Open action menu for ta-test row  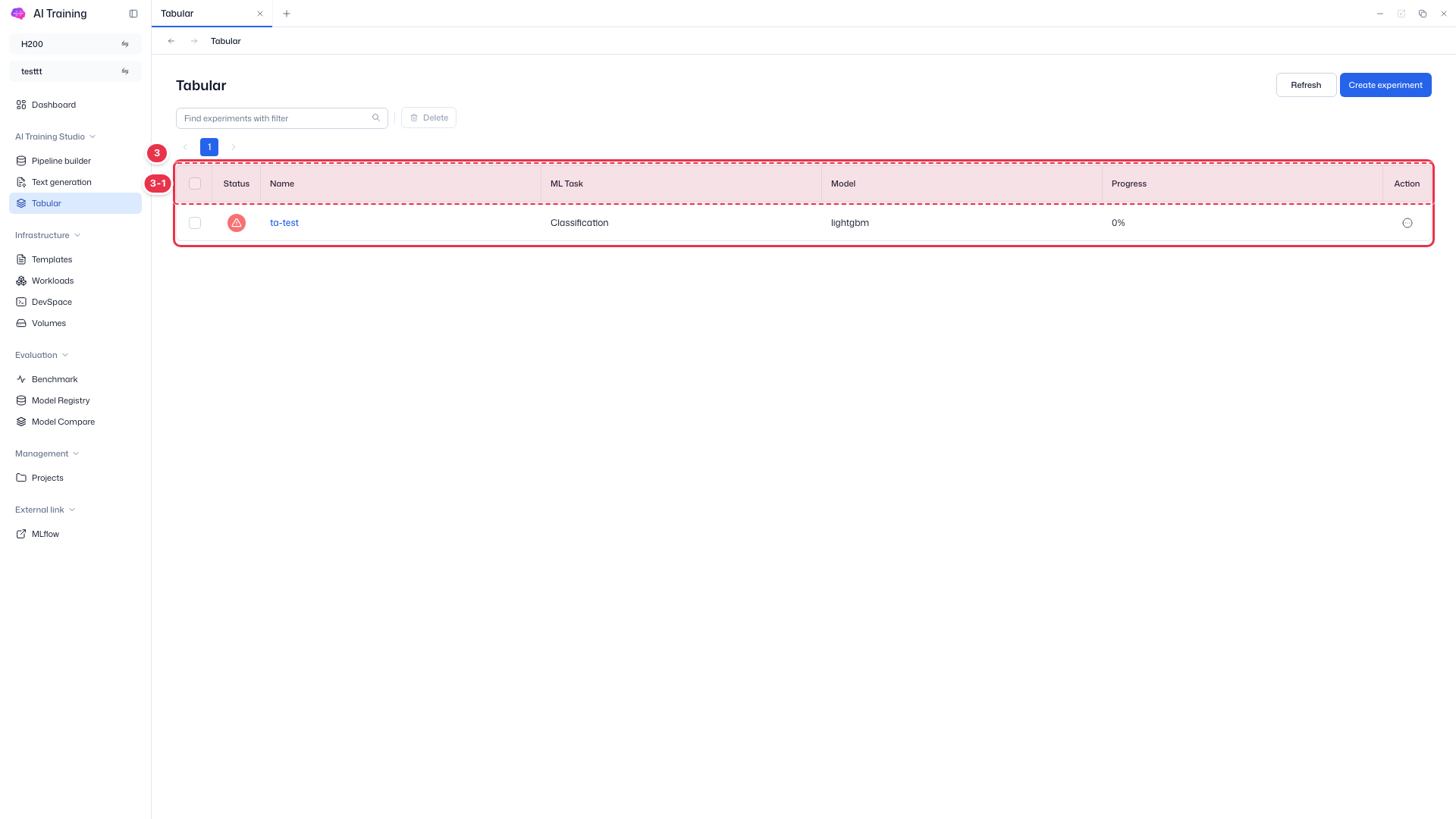tap(1407, 223)
